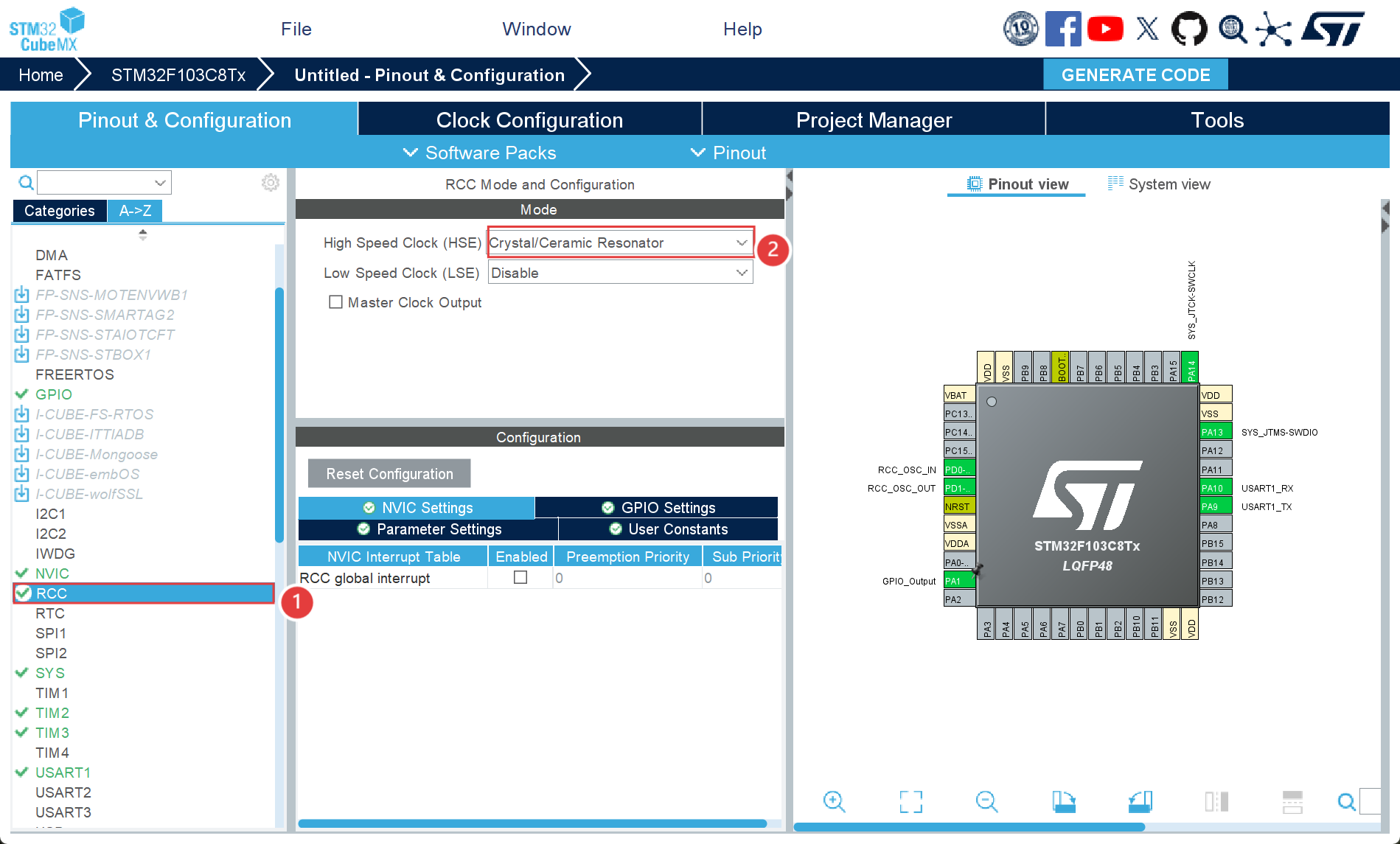Enable the Master Clock Output checkbox
This screenshot has height=844, width=1400.
[x=335, y=302]
